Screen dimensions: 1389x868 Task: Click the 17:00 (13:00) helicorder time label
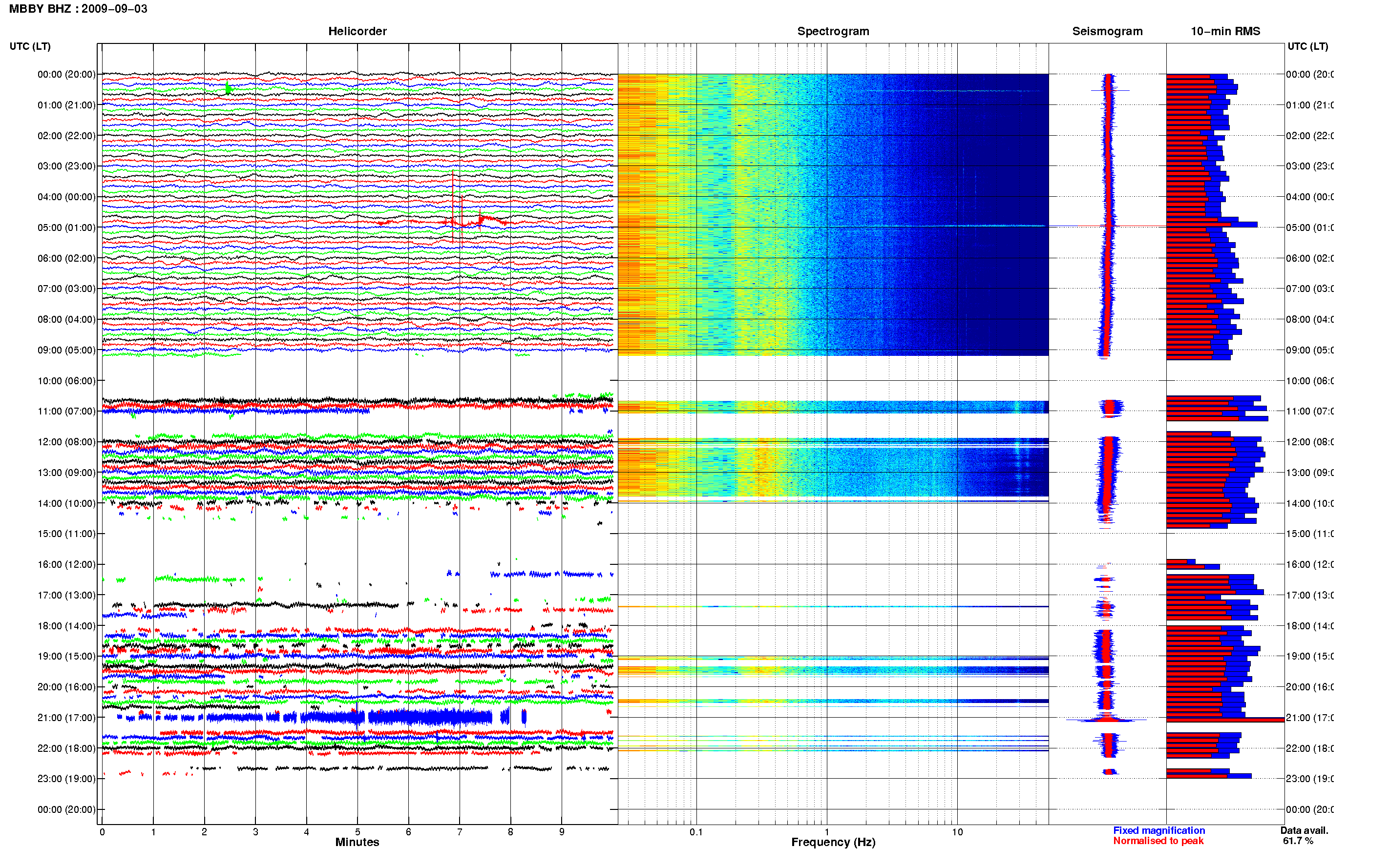pyautogui.click(x=66, y=595)
